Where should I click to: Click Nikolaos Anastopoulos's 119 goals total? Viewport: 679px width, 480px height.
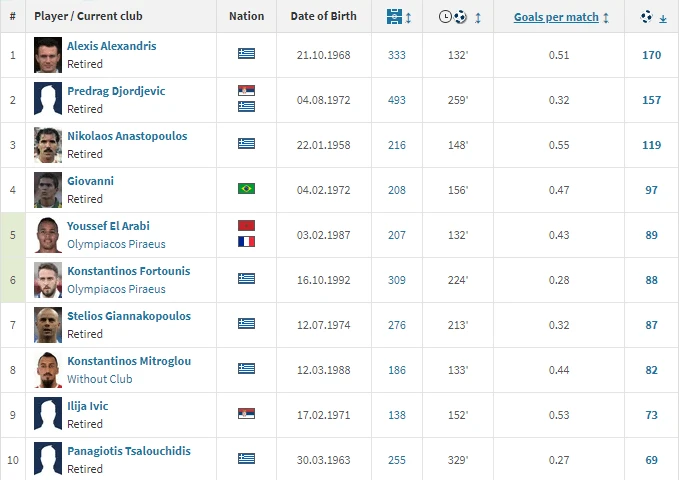coord(651,145)
